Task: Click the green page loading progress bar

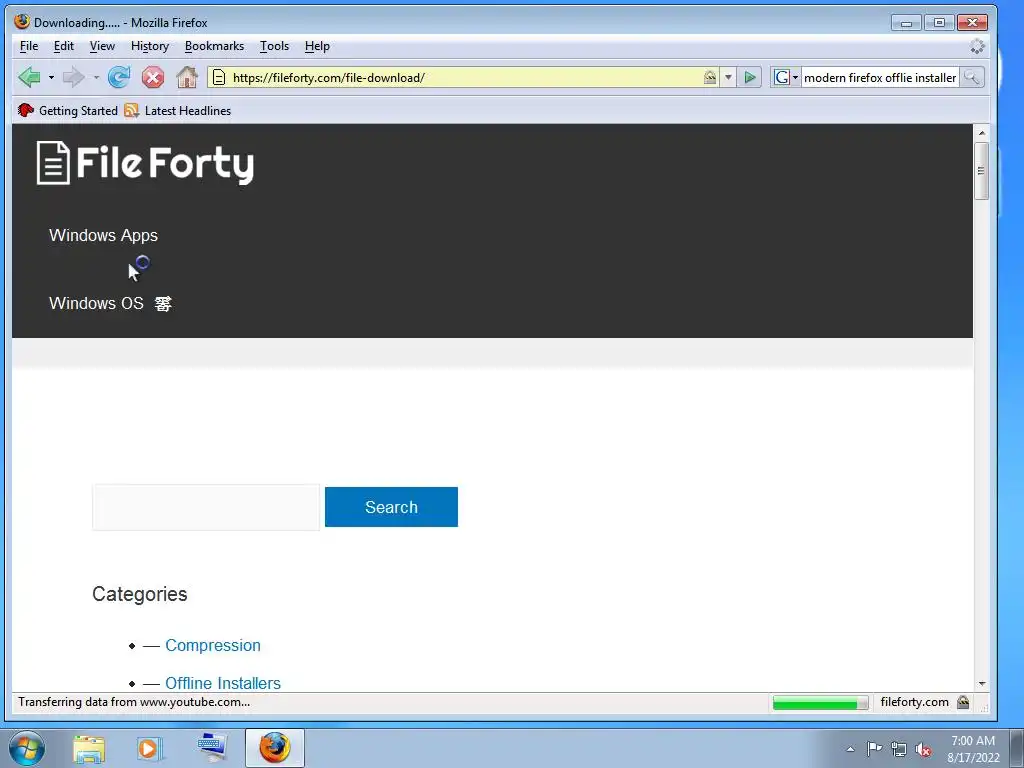Action: click(x=820, y=703)
